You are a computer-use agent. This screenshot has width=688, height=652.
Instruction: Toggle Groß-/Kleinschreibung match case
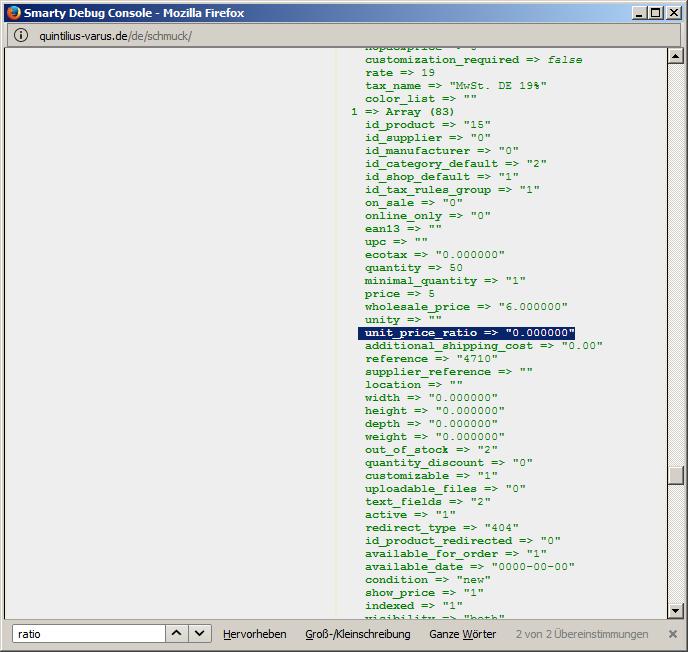click(x=358, y=634)
